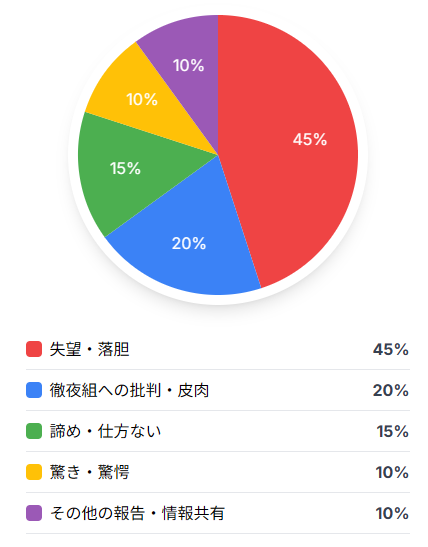Click the purple swatch beside その他の報告・情報共有
This screenshot has width=428, height=547.
coord(34,513)
